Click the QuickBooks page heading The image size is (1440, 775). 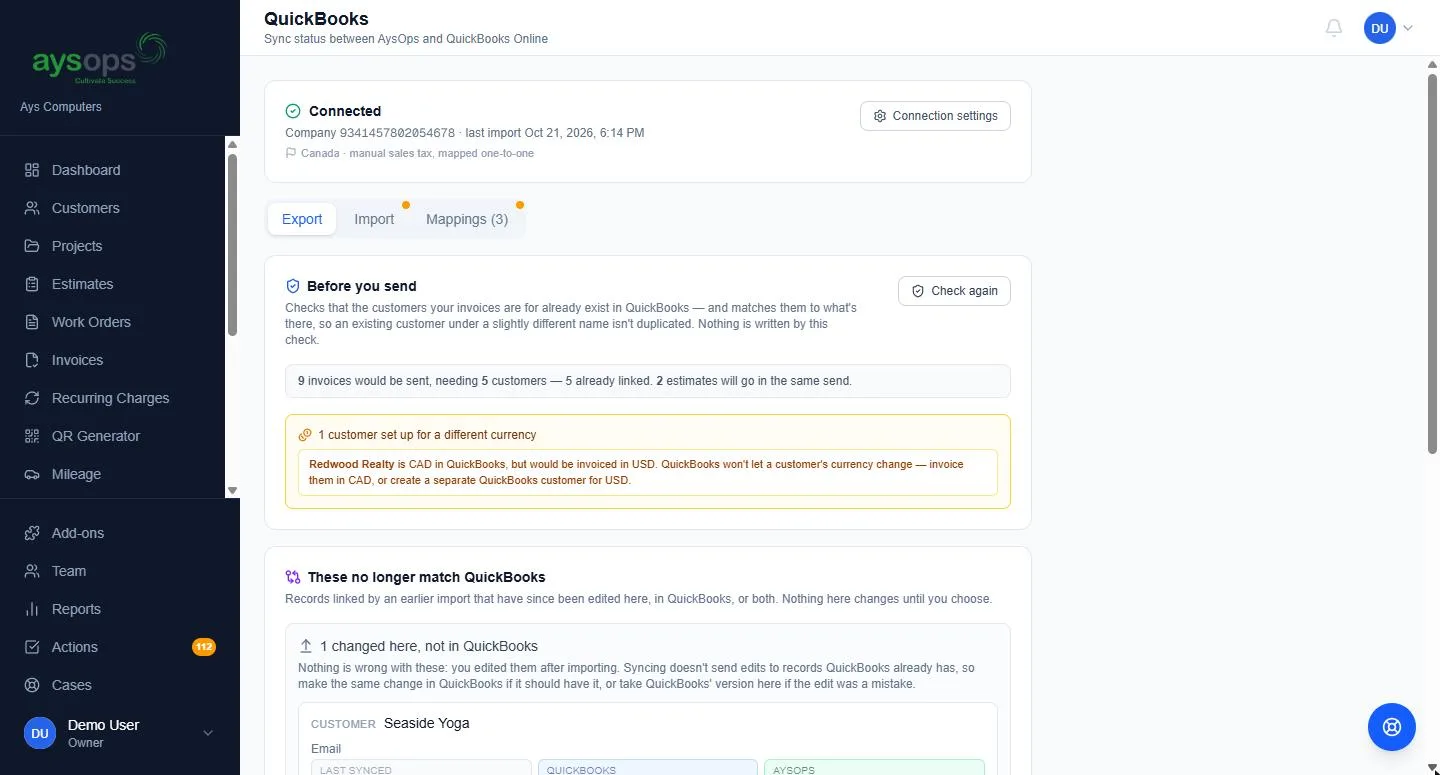pyautogui.click(x=316, y=18)
